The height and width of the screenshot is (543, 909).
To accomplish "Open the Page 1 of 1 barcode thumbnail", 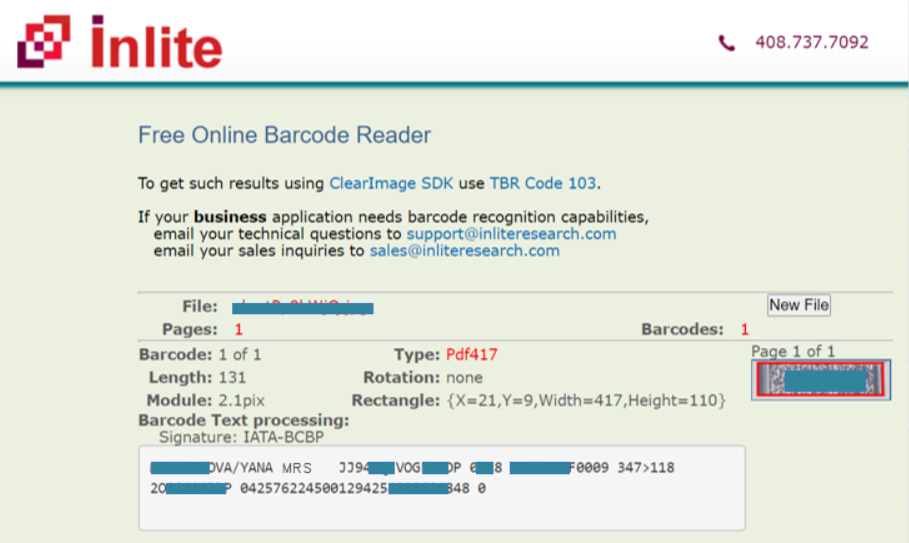I will [821, 380].
